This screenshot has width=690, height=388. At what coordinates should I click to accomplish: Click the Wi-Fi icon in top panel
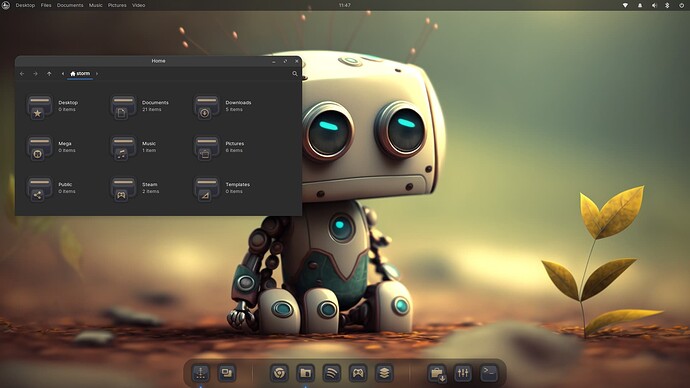pos(625,5)
